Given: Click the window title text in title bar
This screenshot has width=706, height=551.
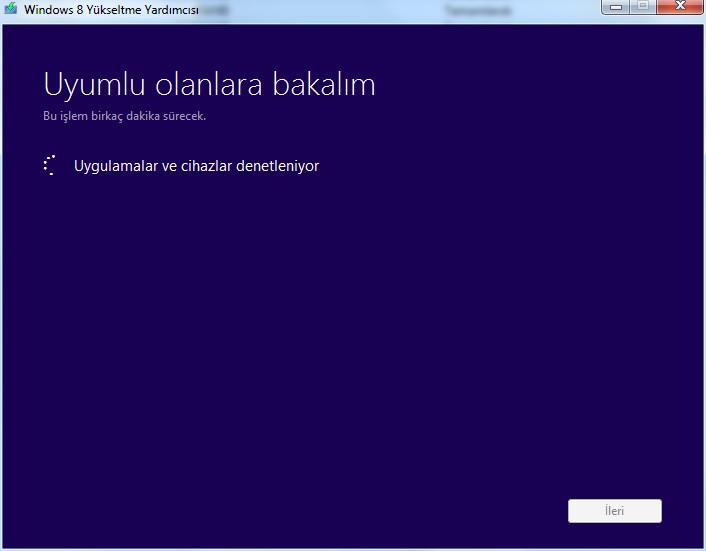Looking at the screenshot, I should 111,9.
